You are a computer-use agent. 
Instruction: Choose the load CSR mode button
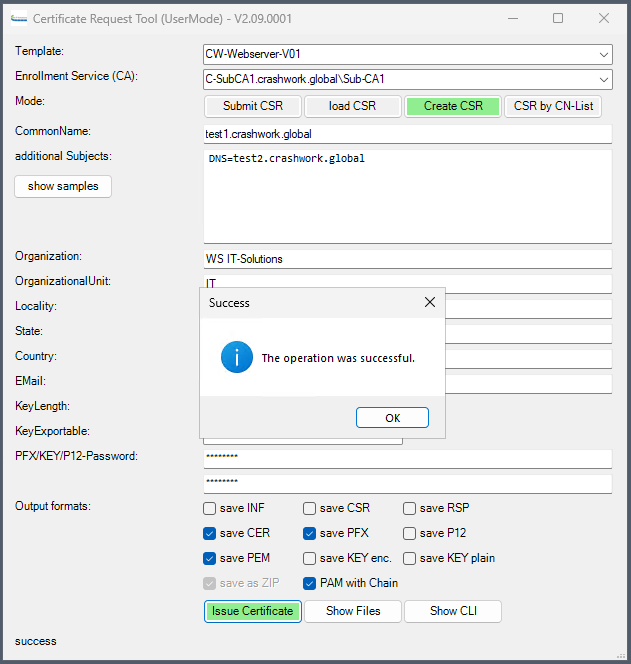pyautogui.click(x=352, y=106)
